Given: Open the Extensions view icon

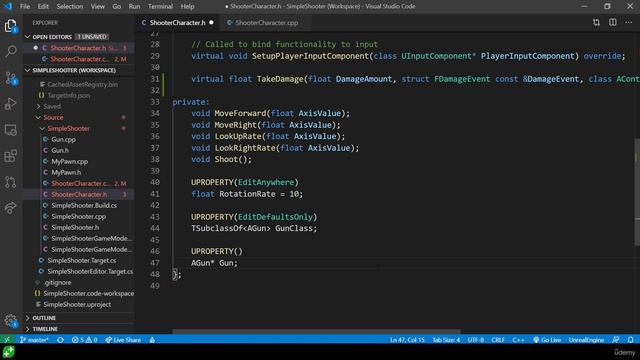Looking at the screenshot, I should tap(11, 156).
